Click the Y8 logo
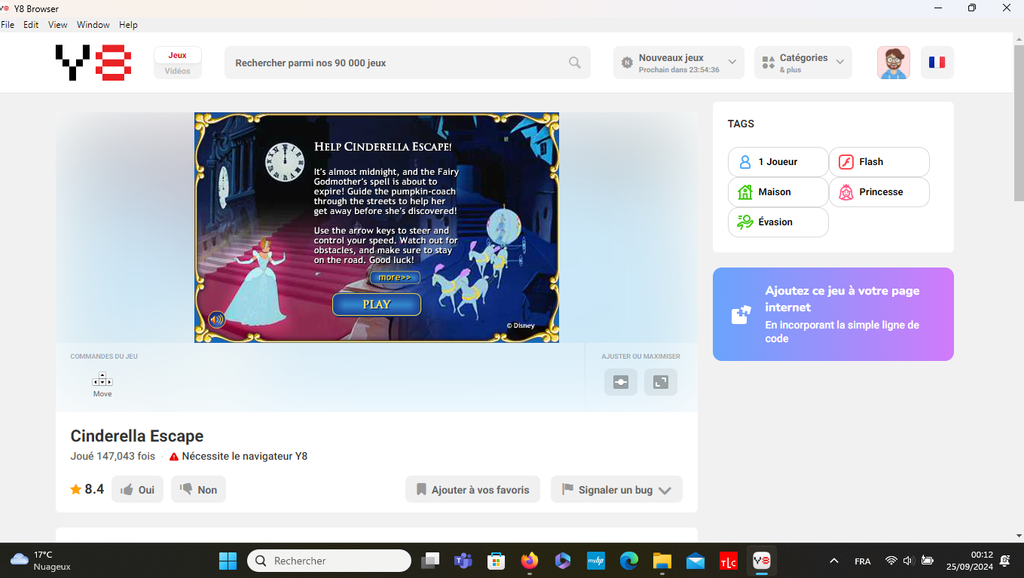This screenshot has width=1024, height=578. click(x=93, y=62)
